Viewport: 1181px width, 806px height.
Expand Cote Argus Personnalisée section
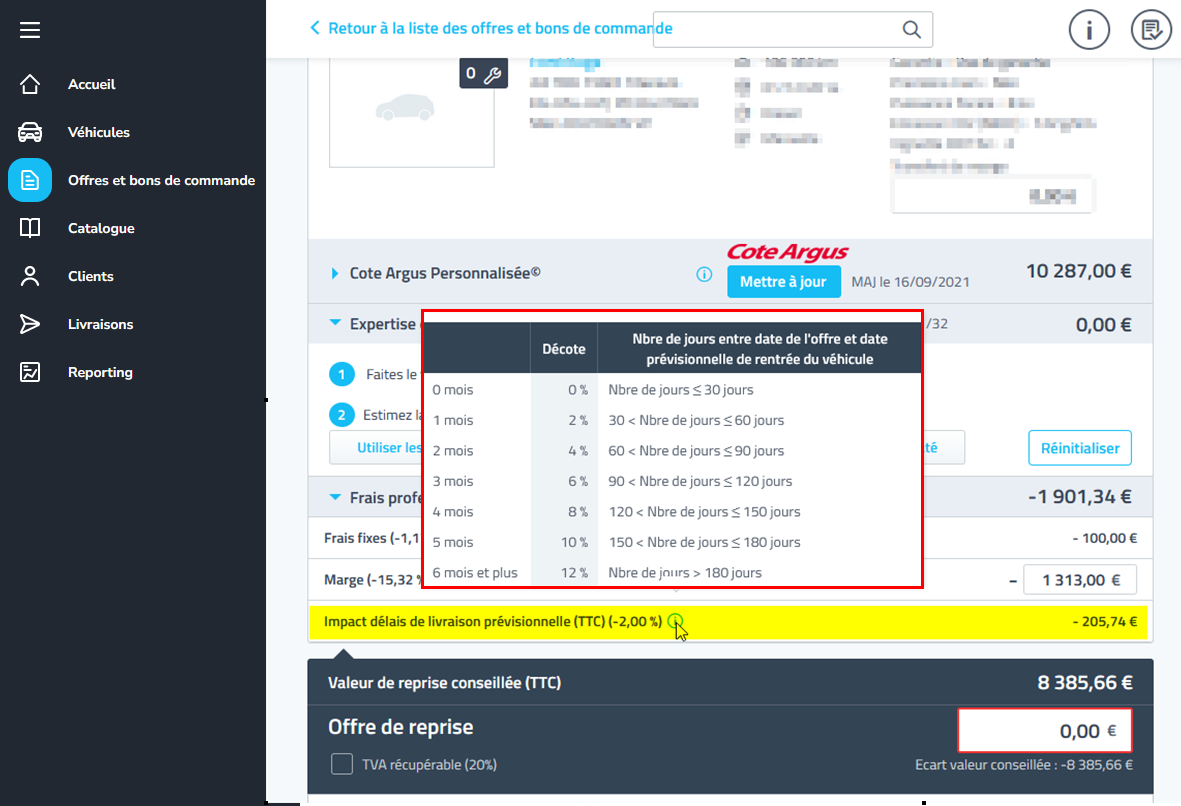(x=335, y=273)
